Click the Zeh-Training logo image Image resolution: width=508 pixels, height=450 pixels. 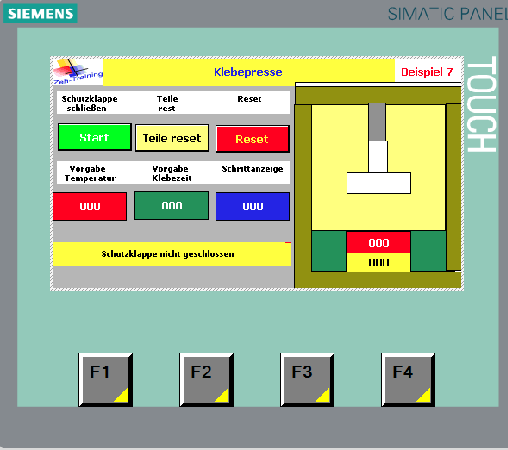click(78, 72)
